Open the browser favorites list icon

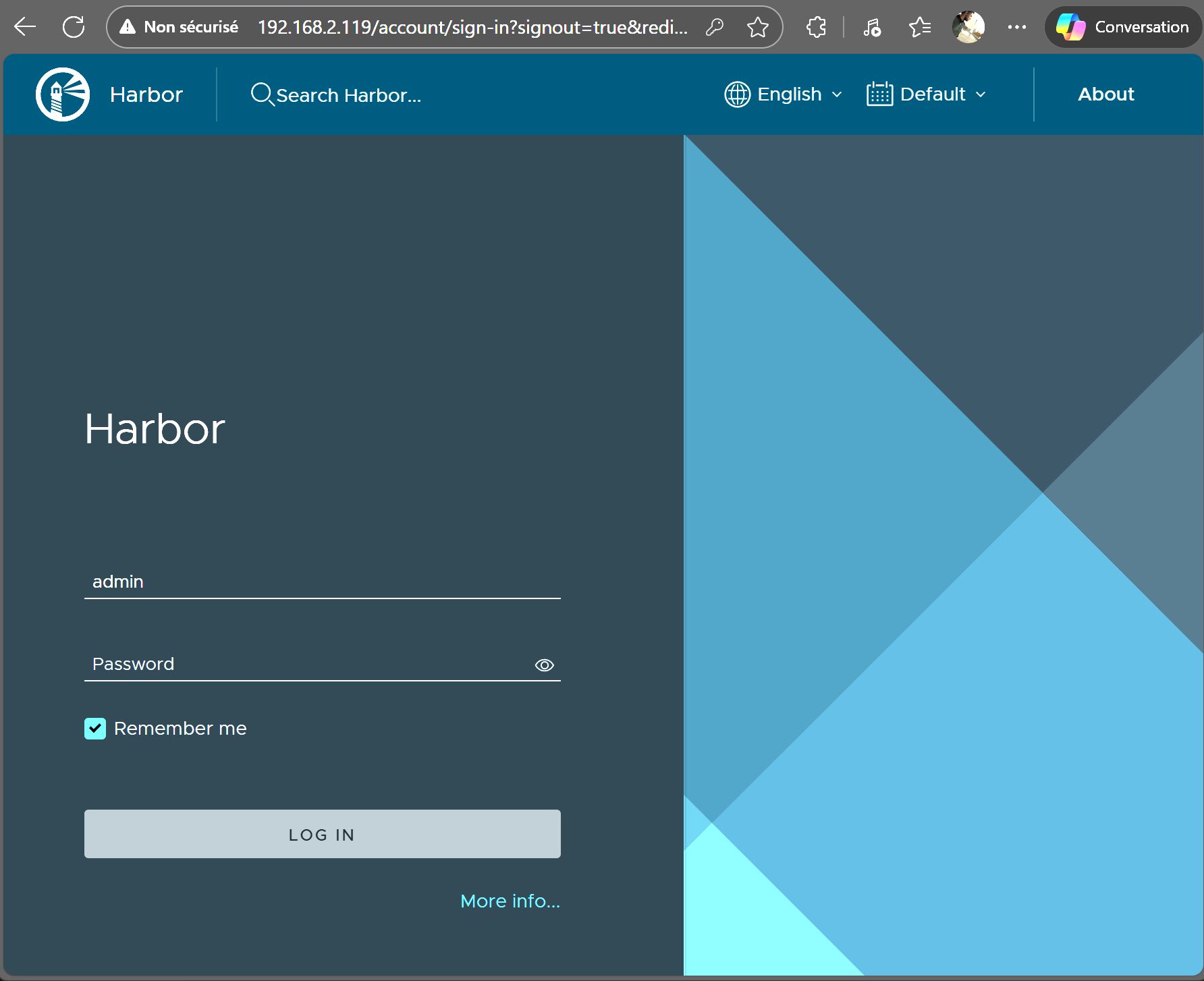(919, 27)
